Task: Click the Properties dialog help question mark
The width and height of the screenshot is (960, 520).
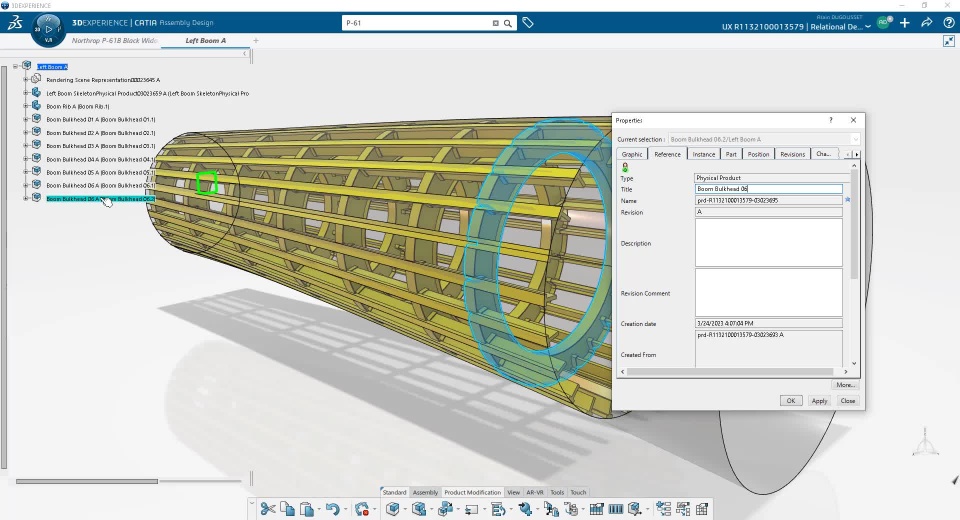Action: pos(831,120)
